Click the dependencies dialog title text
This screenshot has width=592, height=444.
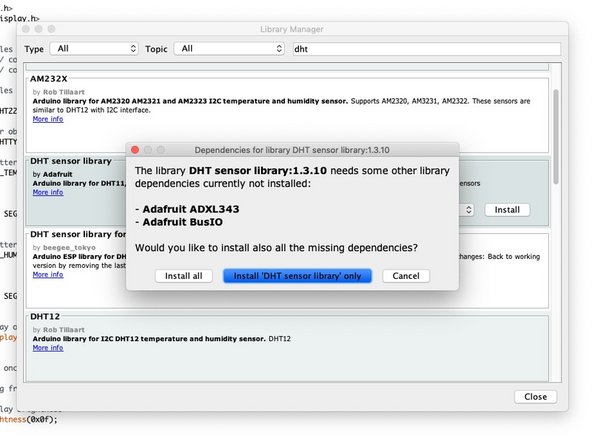(x=292, y=150)
